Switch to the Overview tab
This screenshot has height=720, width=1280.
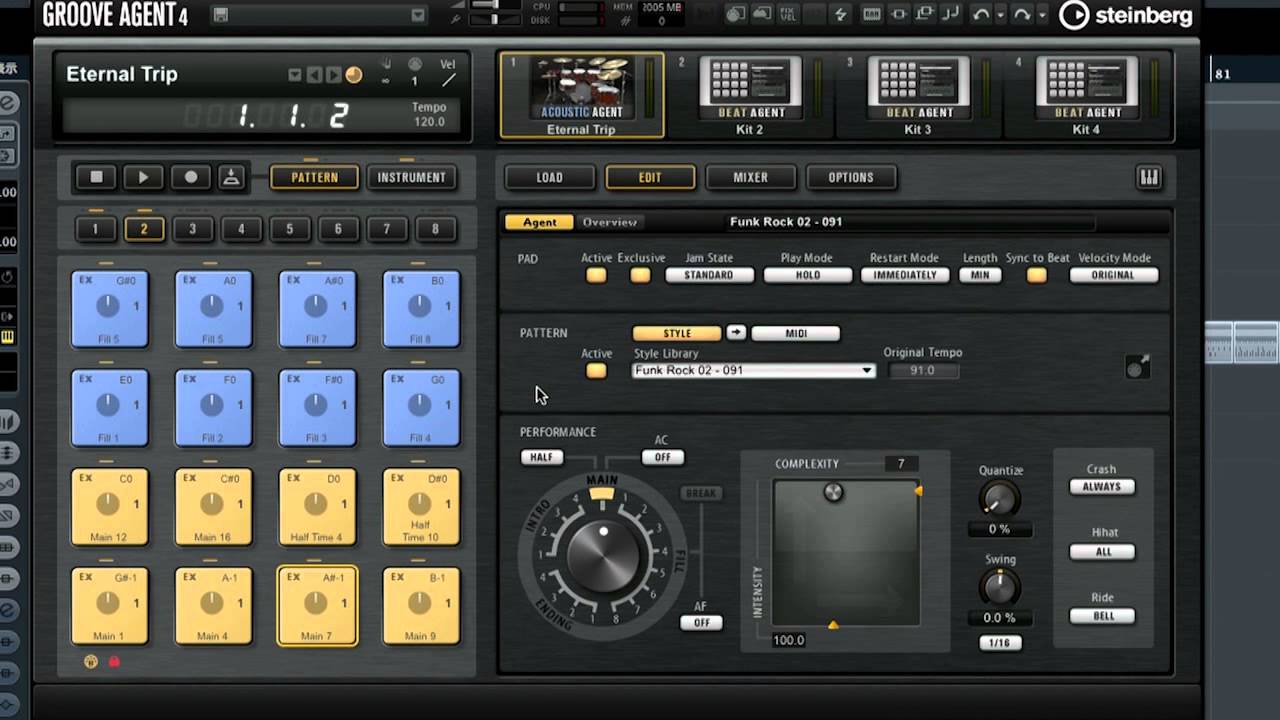[x=610, y=222]
